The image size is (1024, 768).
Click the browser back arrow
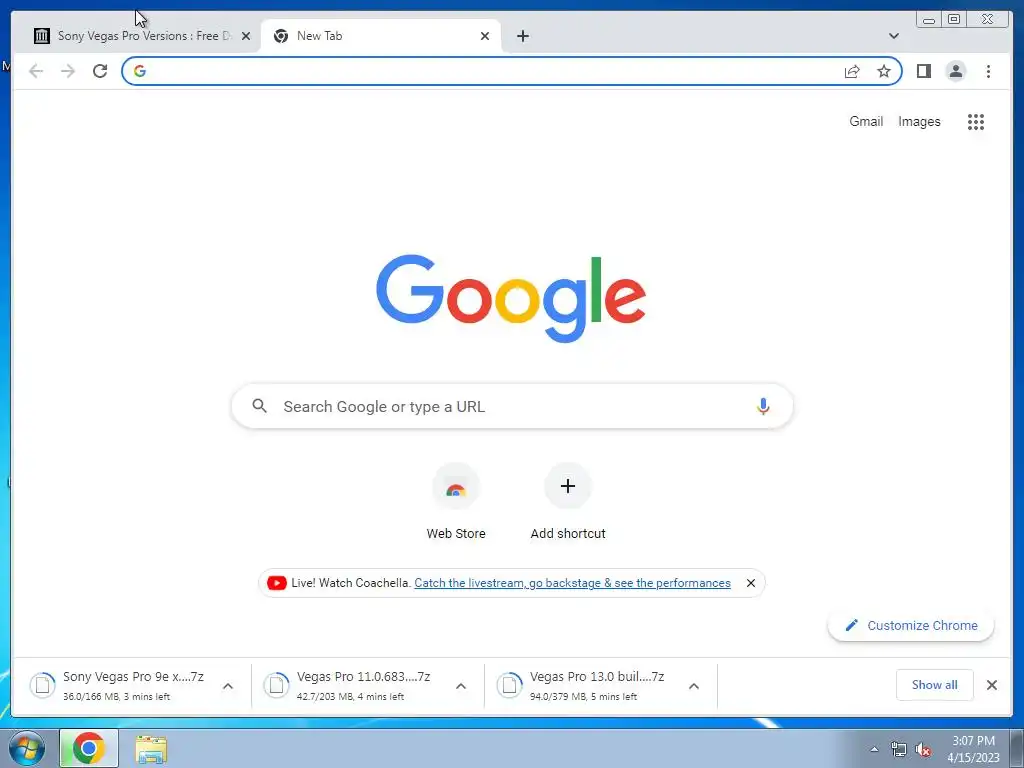[36, 71]
